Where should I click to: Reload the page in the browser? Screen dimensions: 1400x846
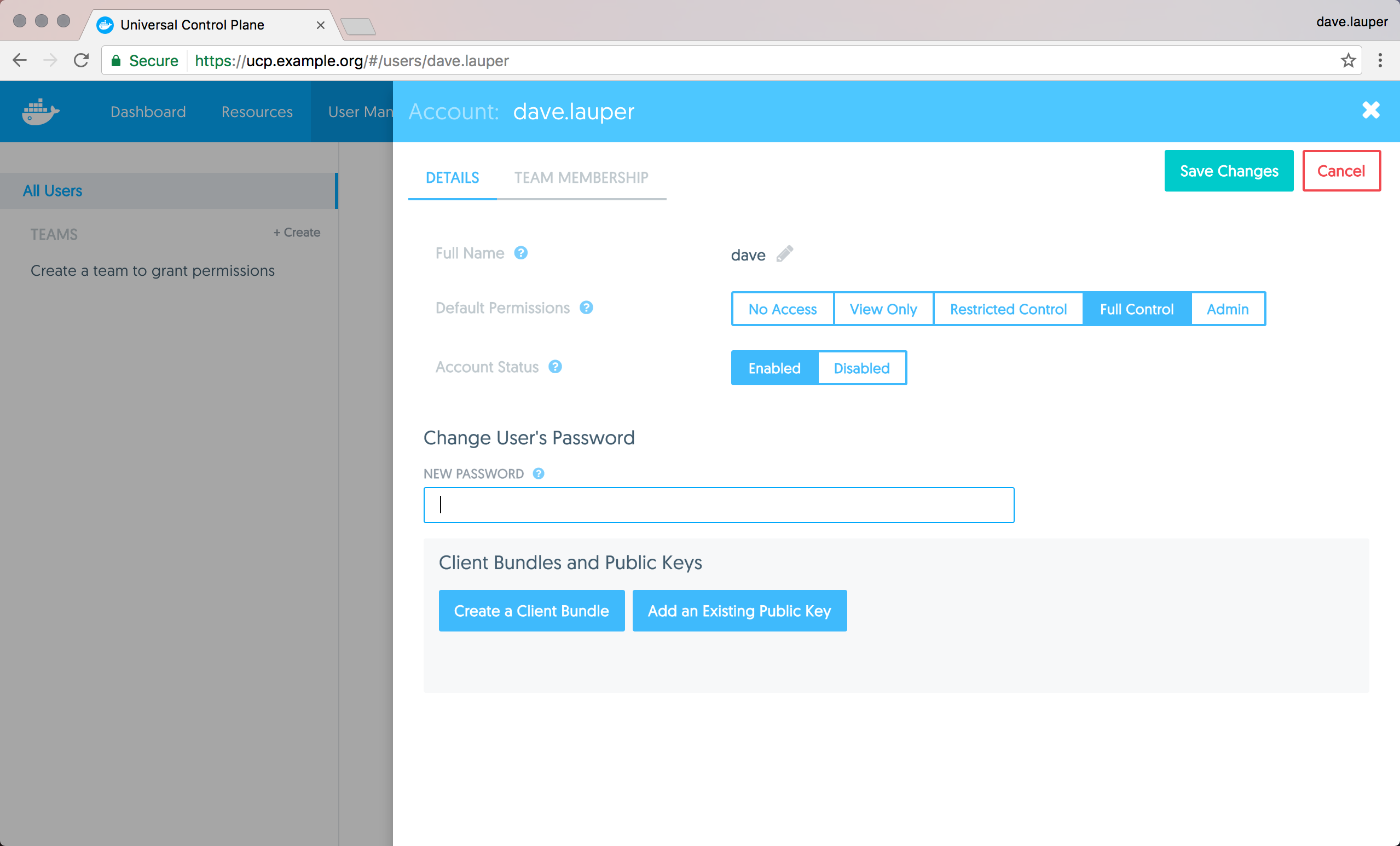tap(81, 60)
